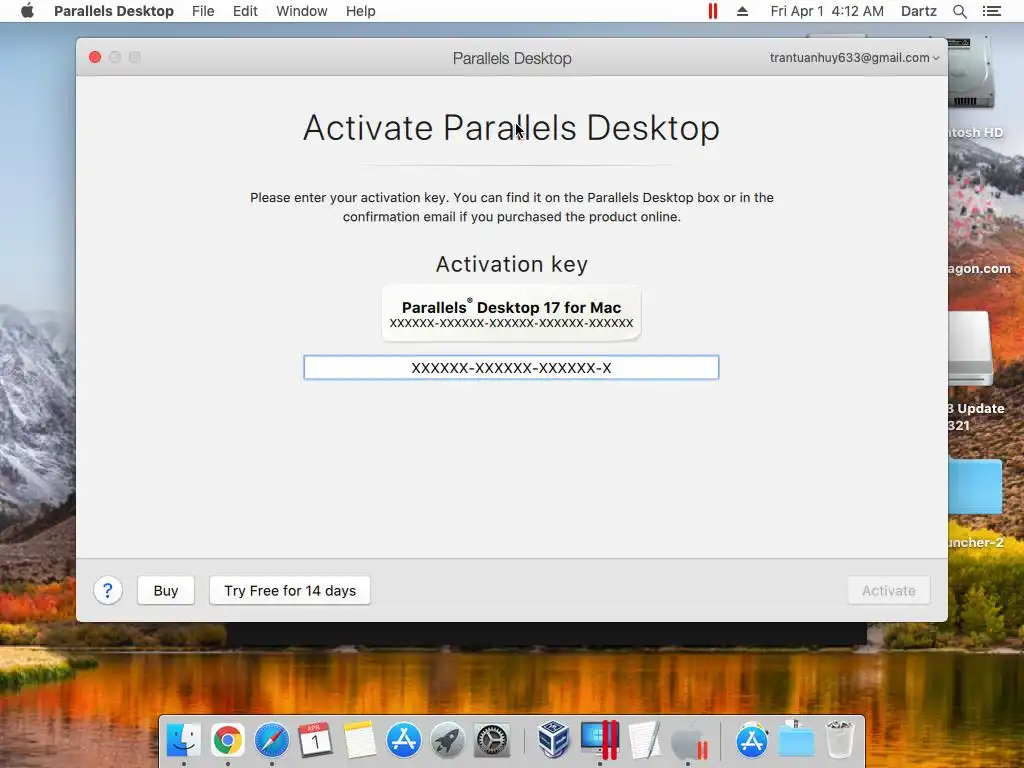Open Spotlight search magnifier

(959, 11)
